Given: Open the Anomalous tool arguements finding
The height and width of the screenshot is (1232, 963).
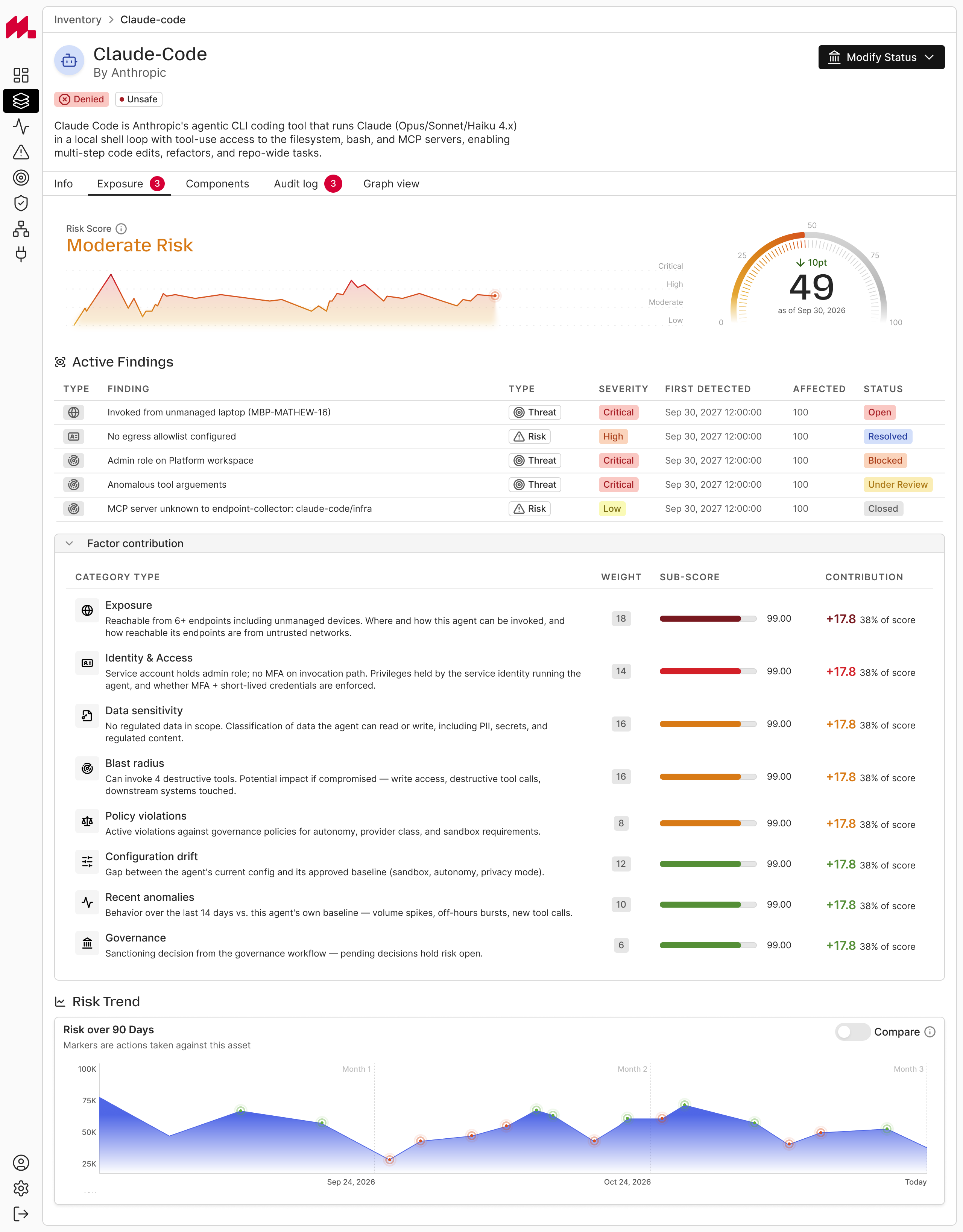Looking at the screenshot, I should (x=499, y=485).
